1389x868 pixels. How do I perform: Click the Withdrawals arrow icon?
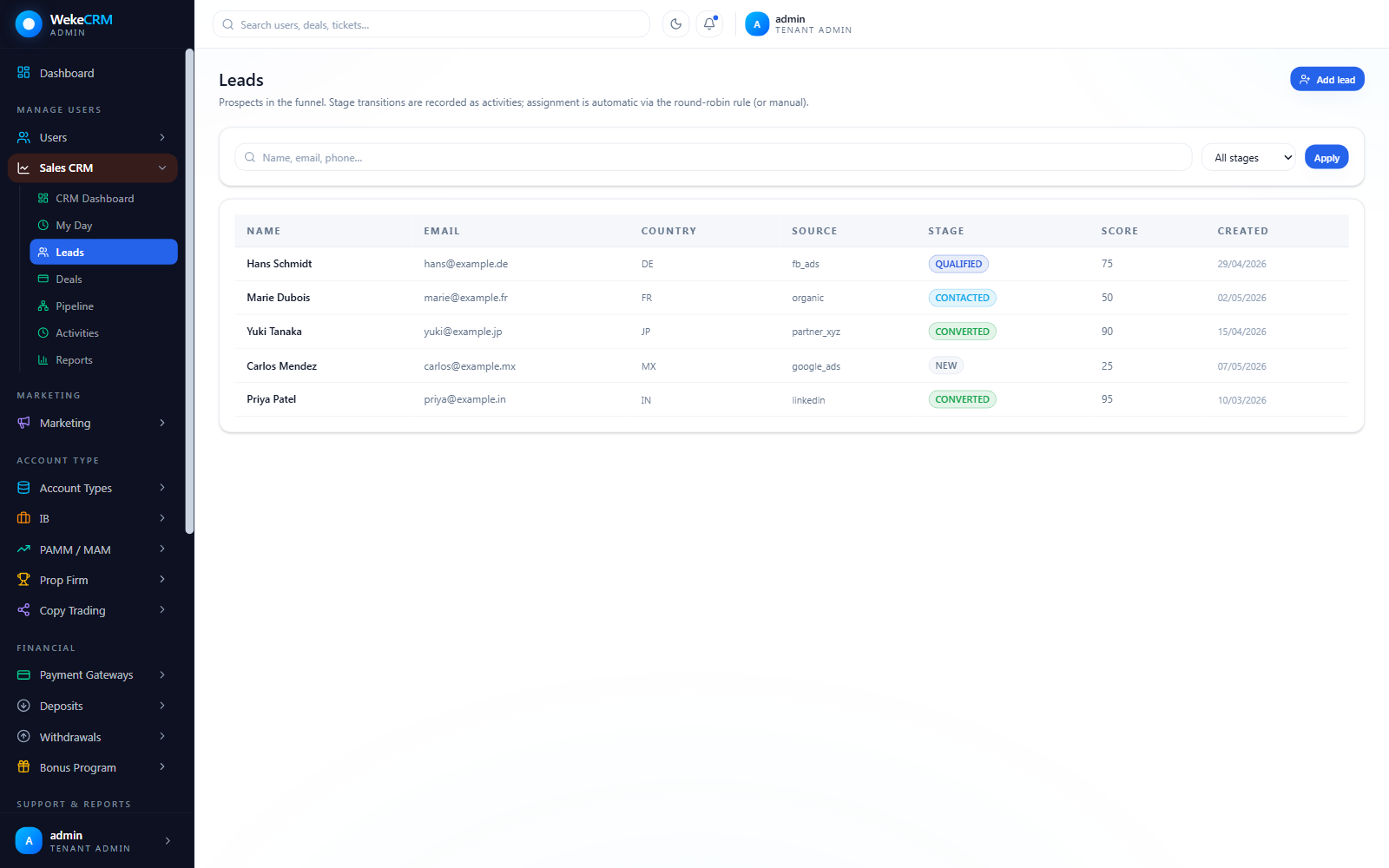click(23, 737)
